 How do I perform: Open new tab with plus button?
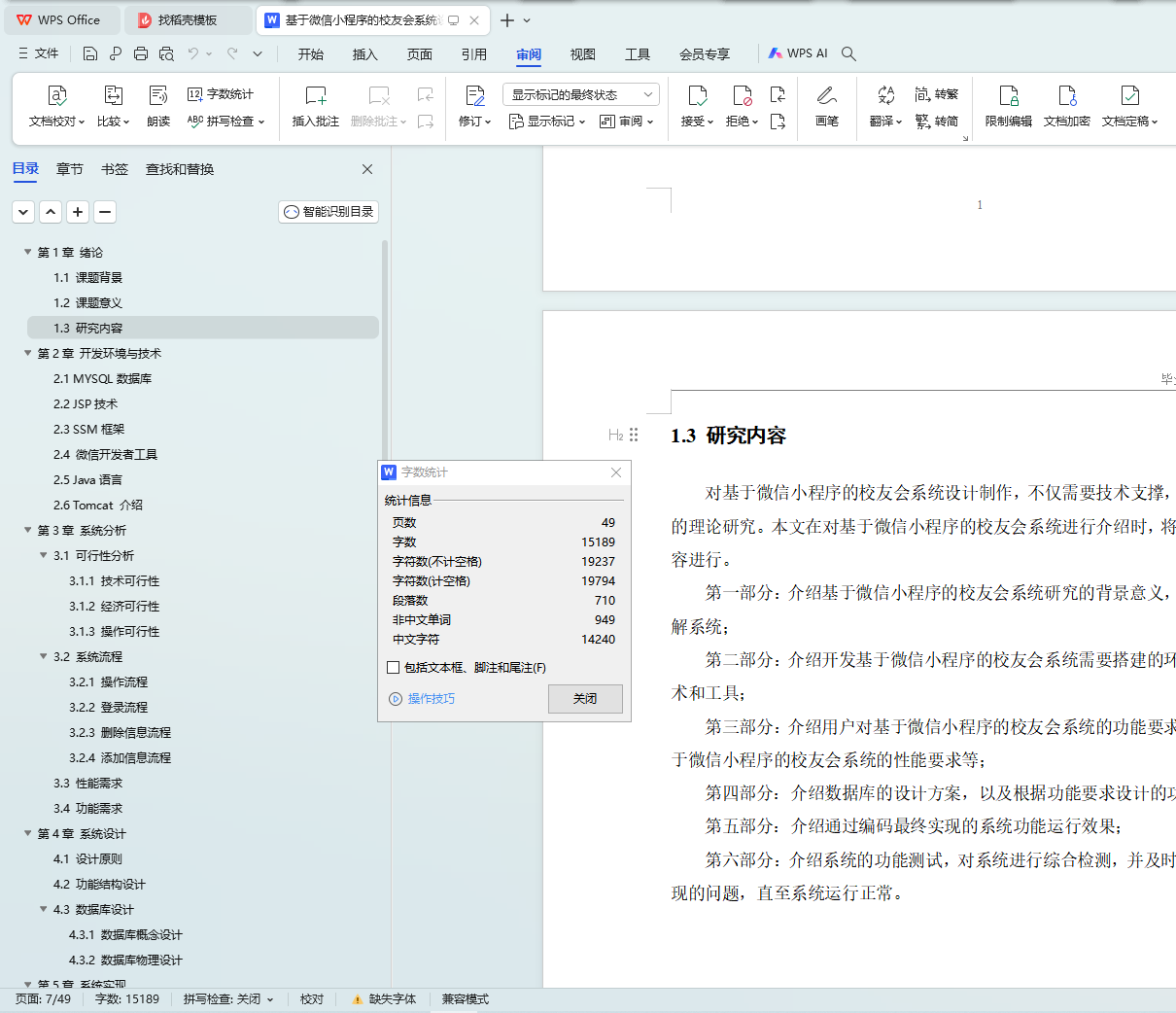point(506,19)
